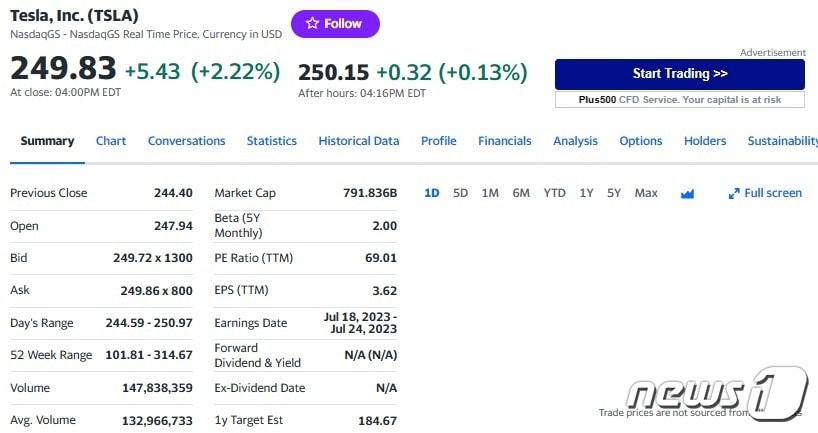The width and height of the screenshot is (818, 433).
Task: Open the Options tab
Action: tap(641, 141)
